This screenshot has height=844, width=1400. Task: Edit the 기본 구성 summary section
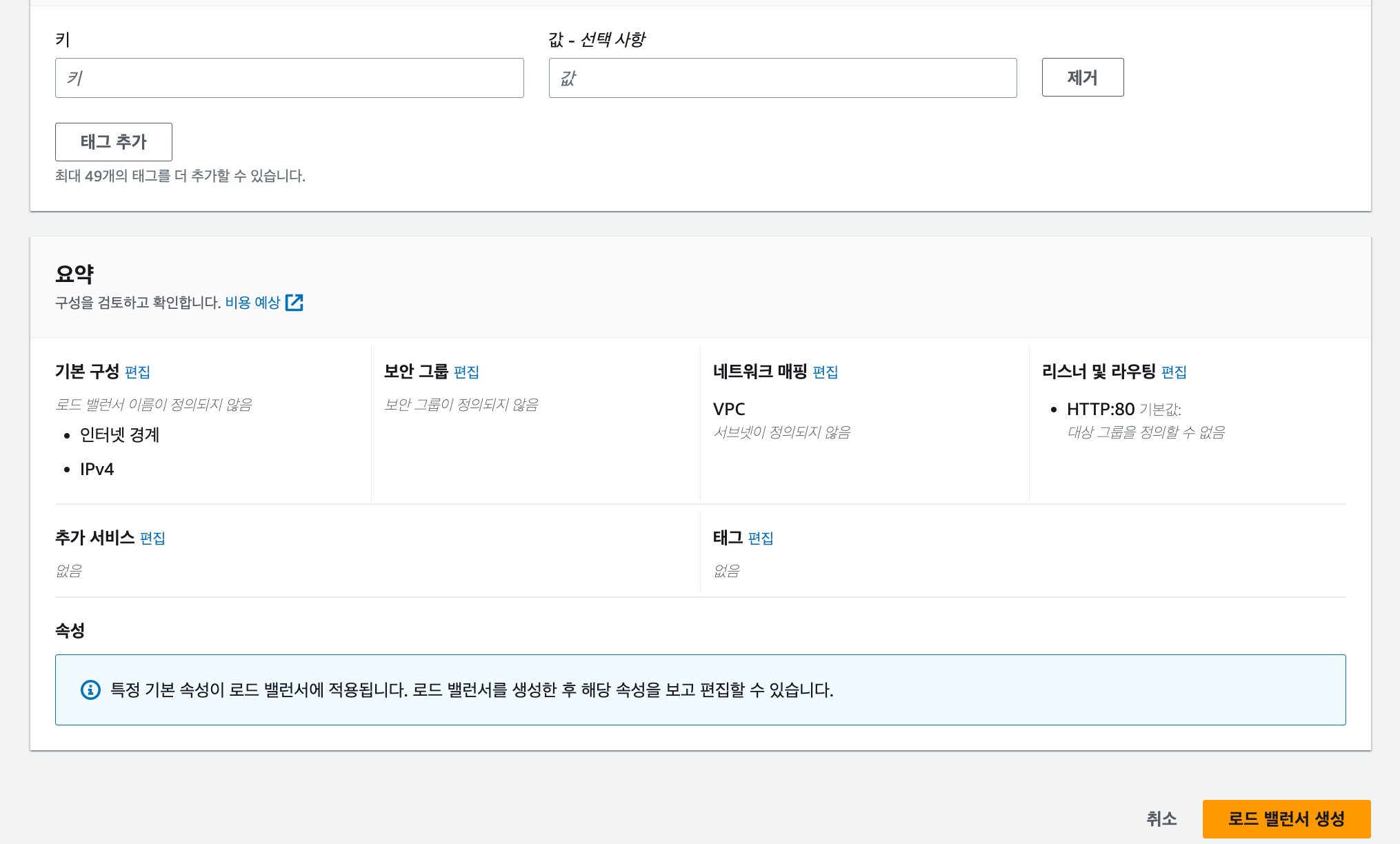point(138,372)
